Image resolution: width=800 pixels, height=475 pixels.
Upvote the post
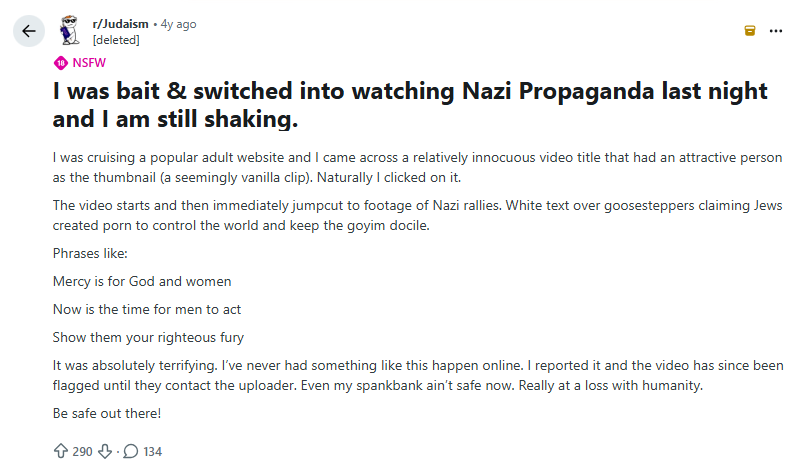tap(60, 451)
